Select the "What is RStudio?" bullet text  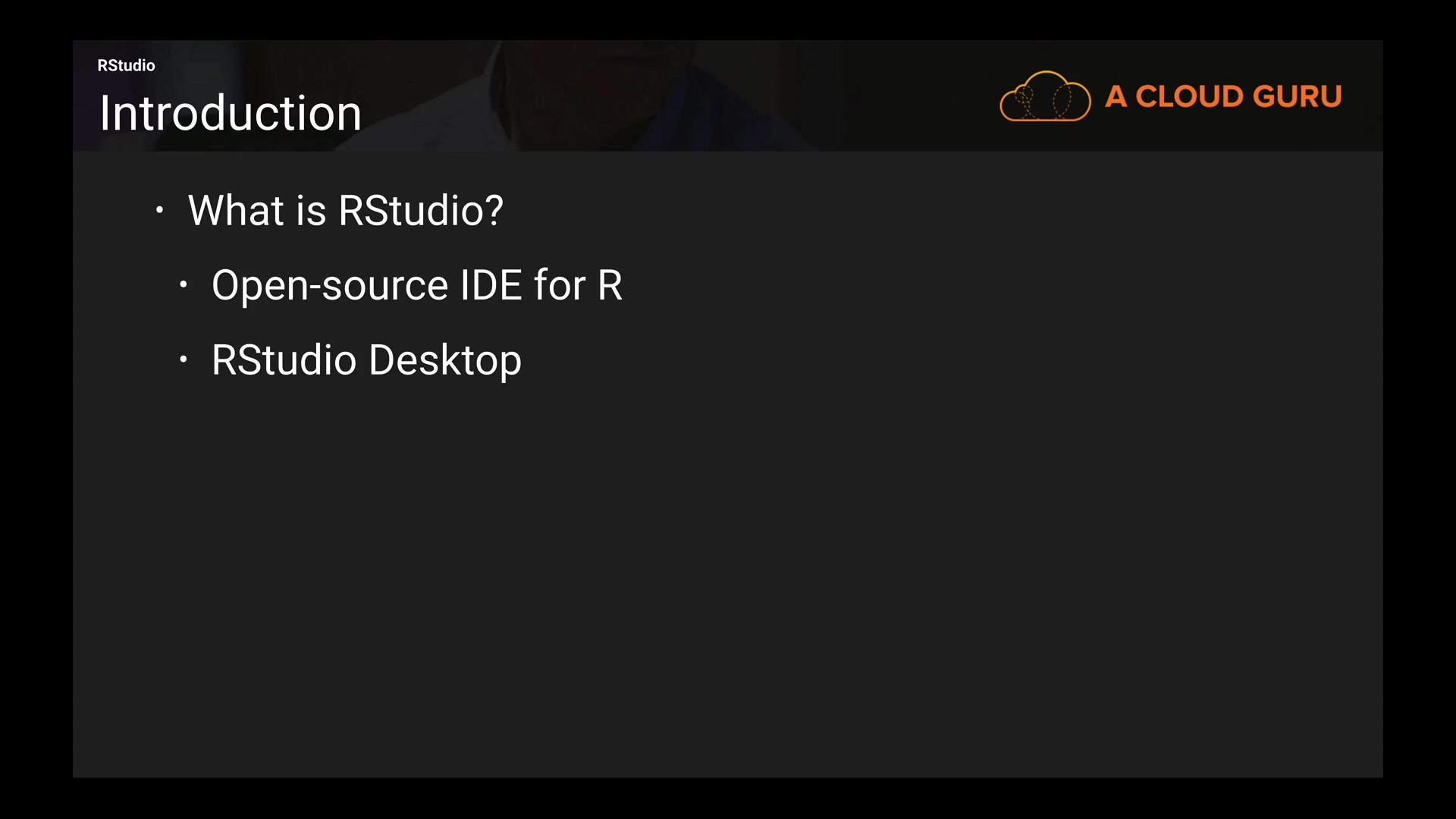[x=345, y=210]
